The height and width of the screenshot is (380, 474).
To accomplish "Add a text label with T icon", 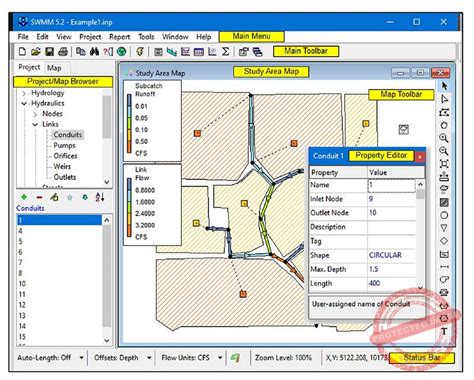I will pyautogui.click(x=444, y=331).
